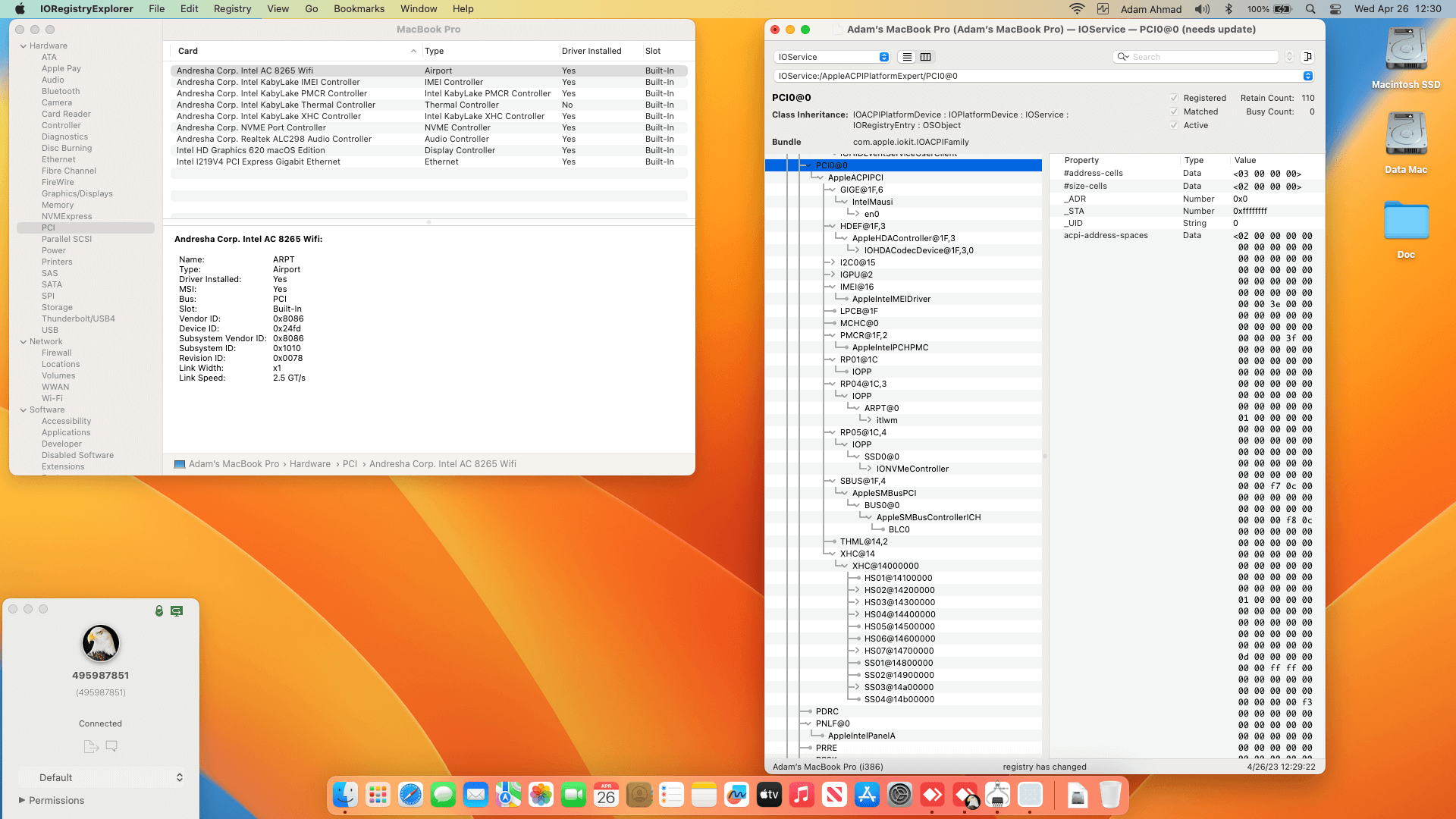
Task: Open the chat bubble icon under Connected
Action: (111, 746)
